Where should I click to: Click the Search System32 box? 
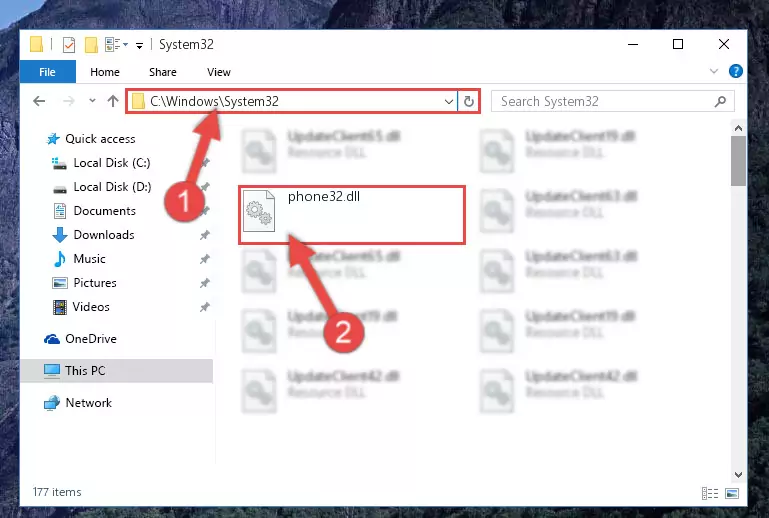pos(613,102)
